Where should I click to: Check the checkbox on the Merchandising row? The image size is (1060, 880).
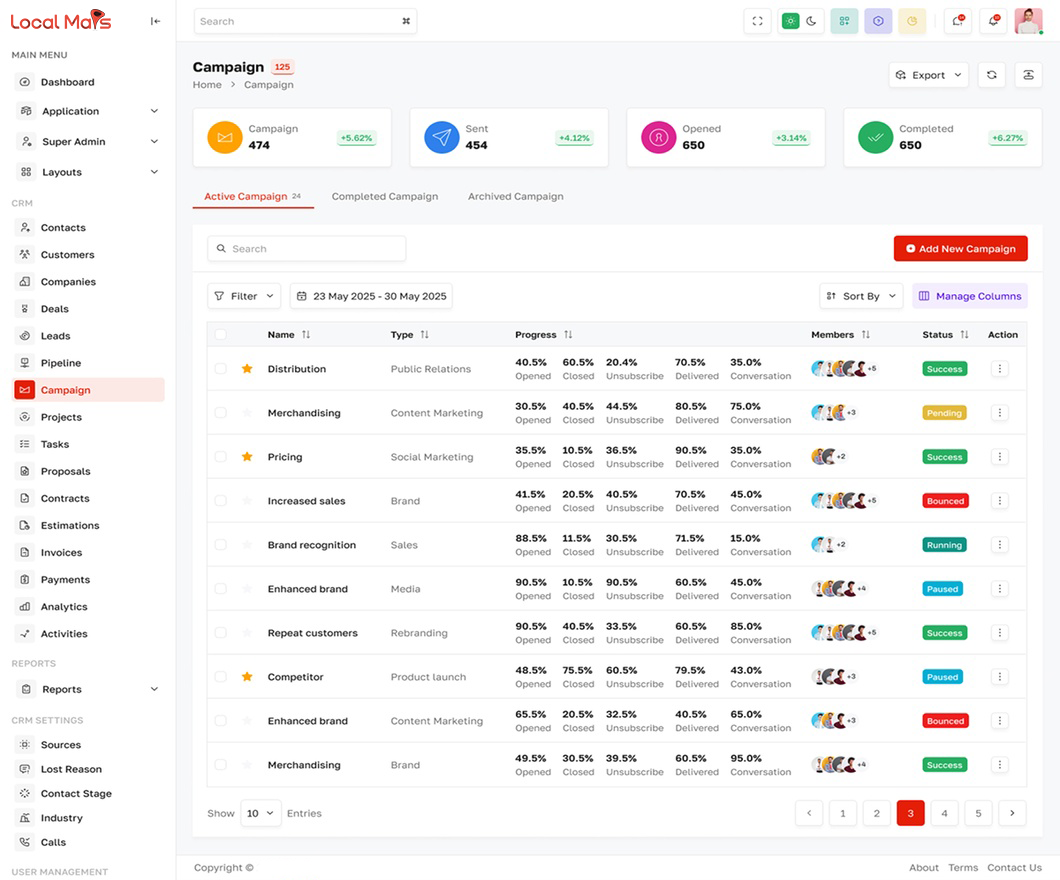[222, 413]
